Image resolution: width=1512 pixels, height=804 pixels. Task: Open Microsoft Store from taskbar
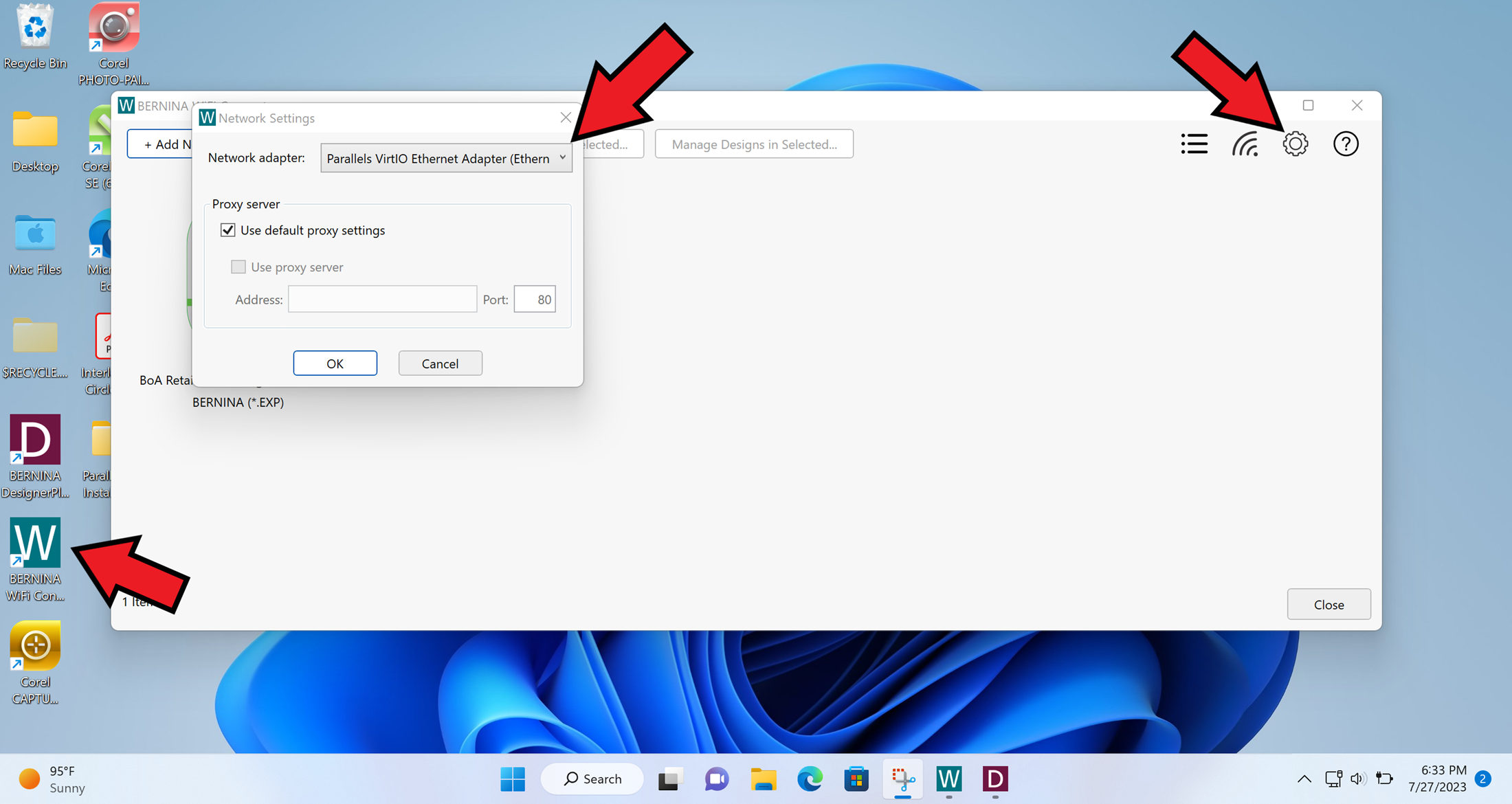[x=856, y=779]
